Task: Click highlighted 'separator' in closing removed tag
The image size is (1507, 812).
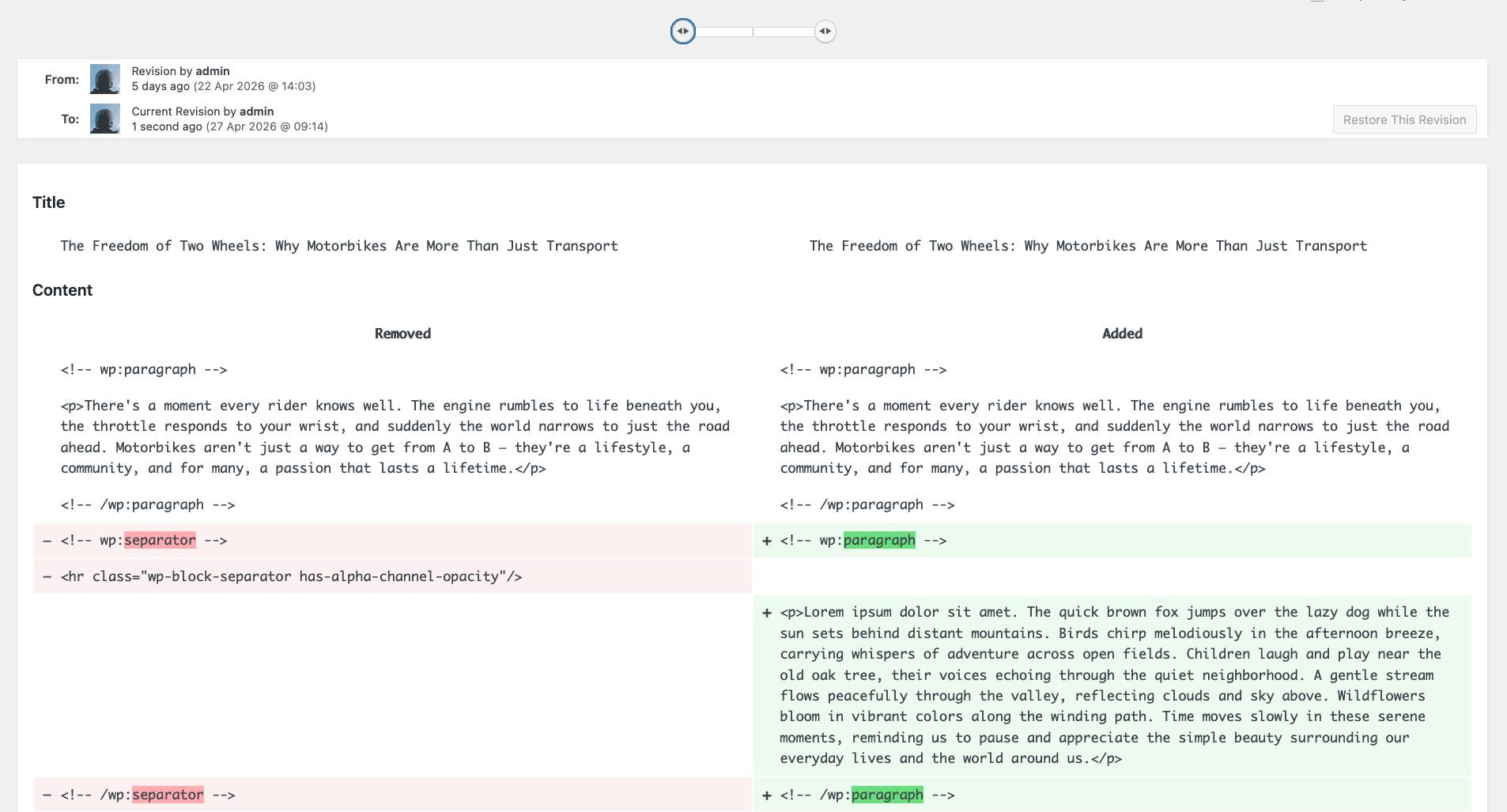Action: click(x=168, y=795)
